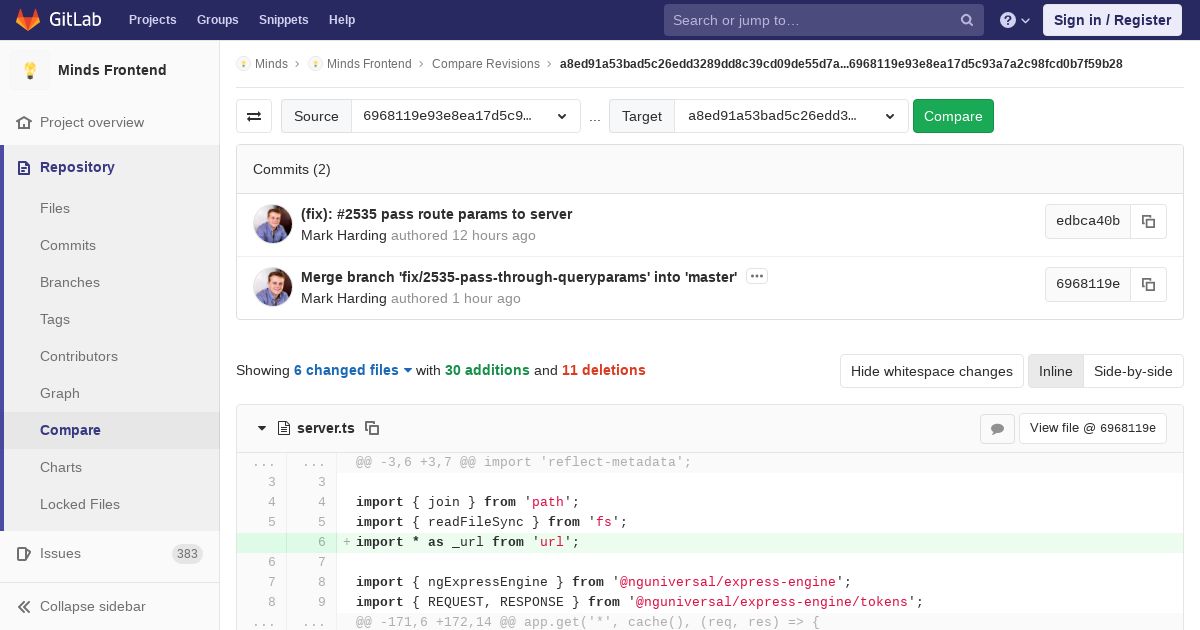This screenshot has width=1200, height=630.
Task: Switch to Inline diff view
Action: (x=1055, y=371)
